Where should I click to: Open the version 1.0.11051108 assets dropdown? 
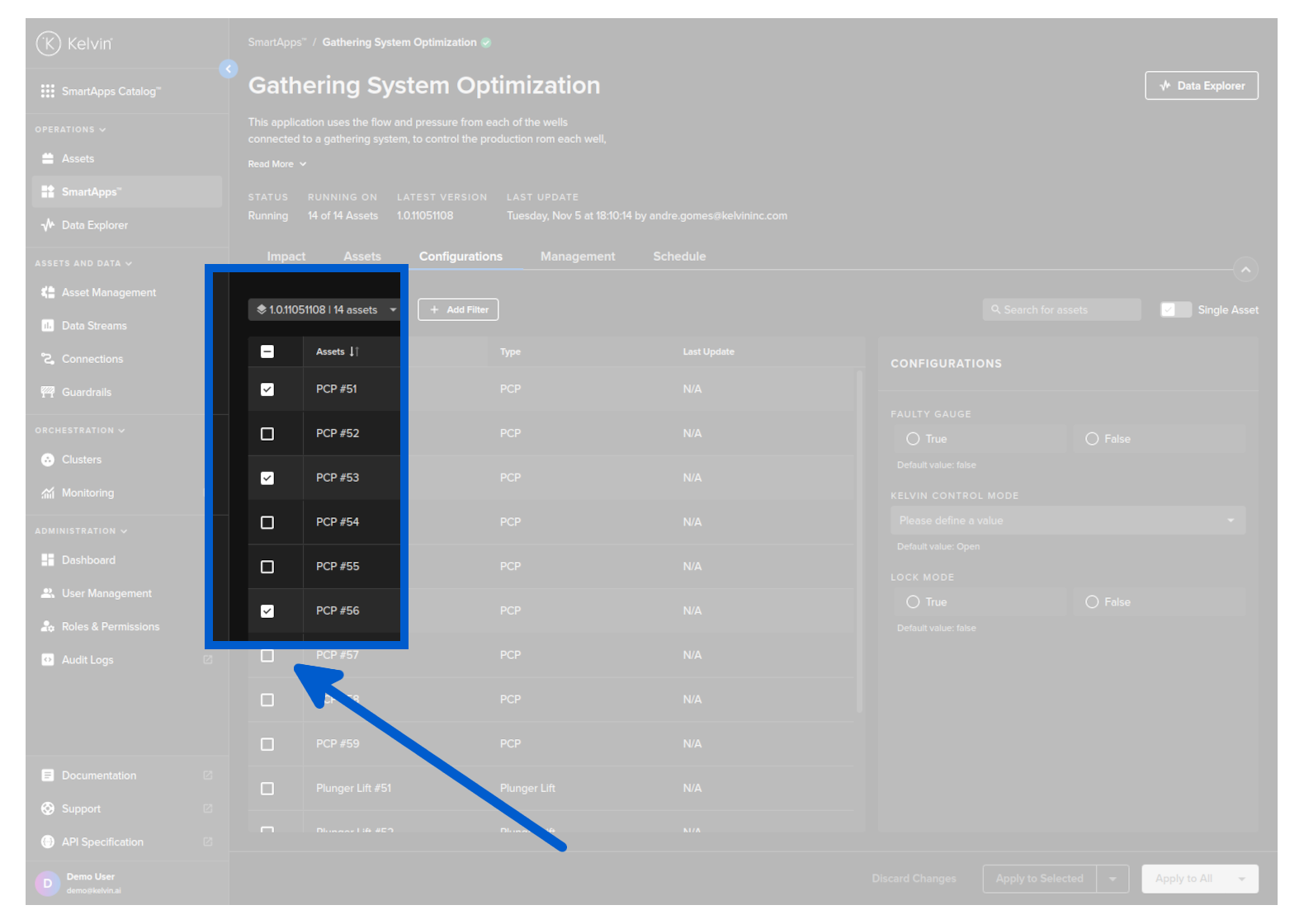click(324, 310)
